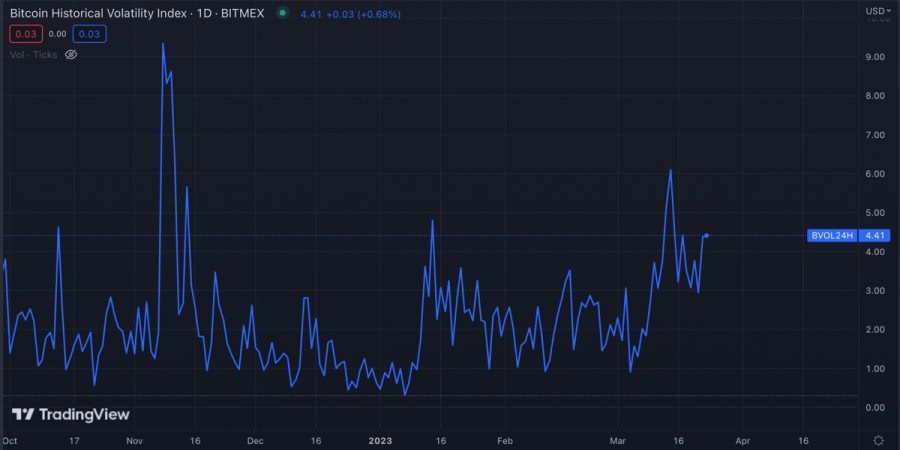Click the Dec label on time axis

coord(255,440)
